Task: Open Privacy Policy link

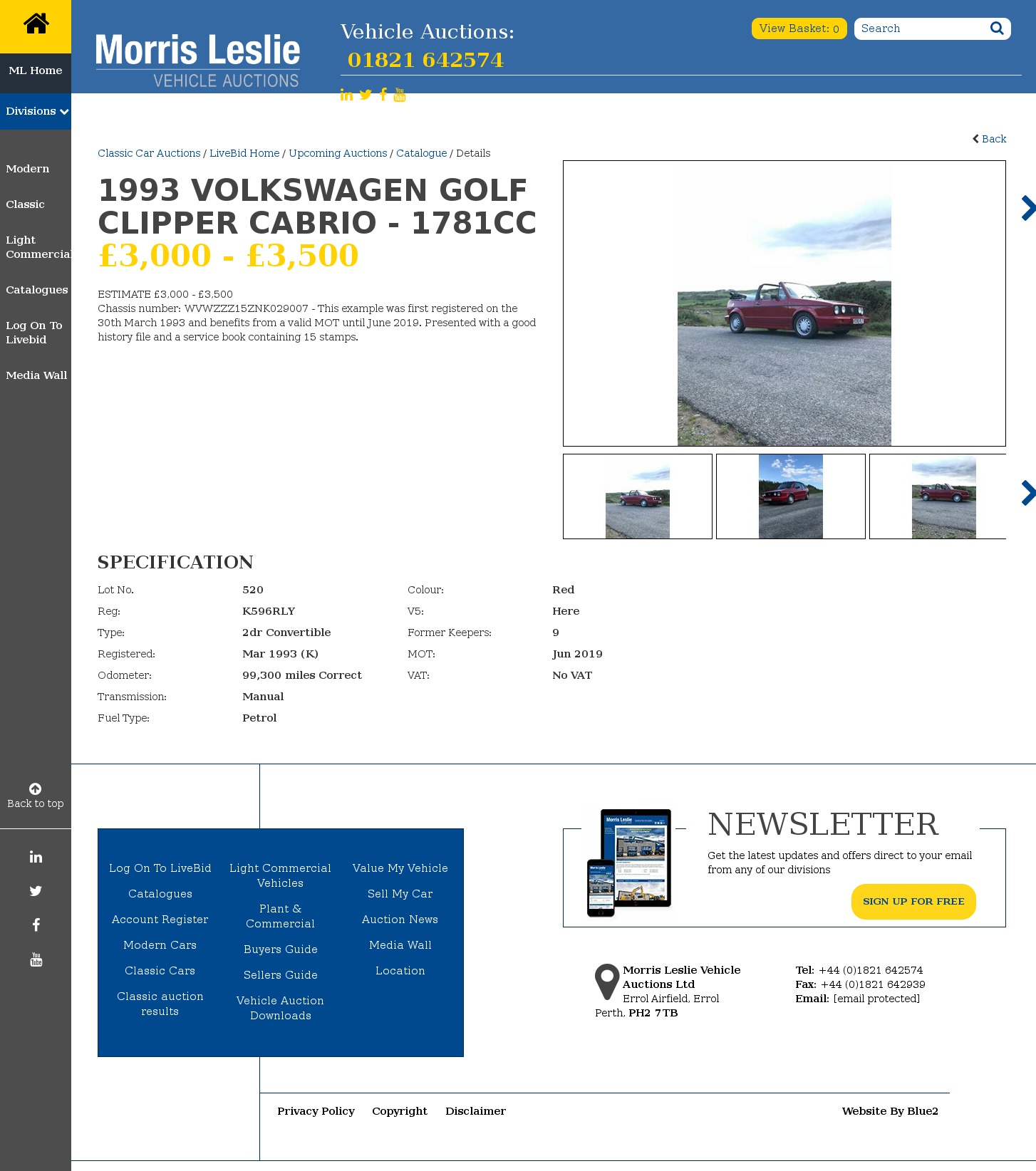Action: click(x=316, y=1111)
